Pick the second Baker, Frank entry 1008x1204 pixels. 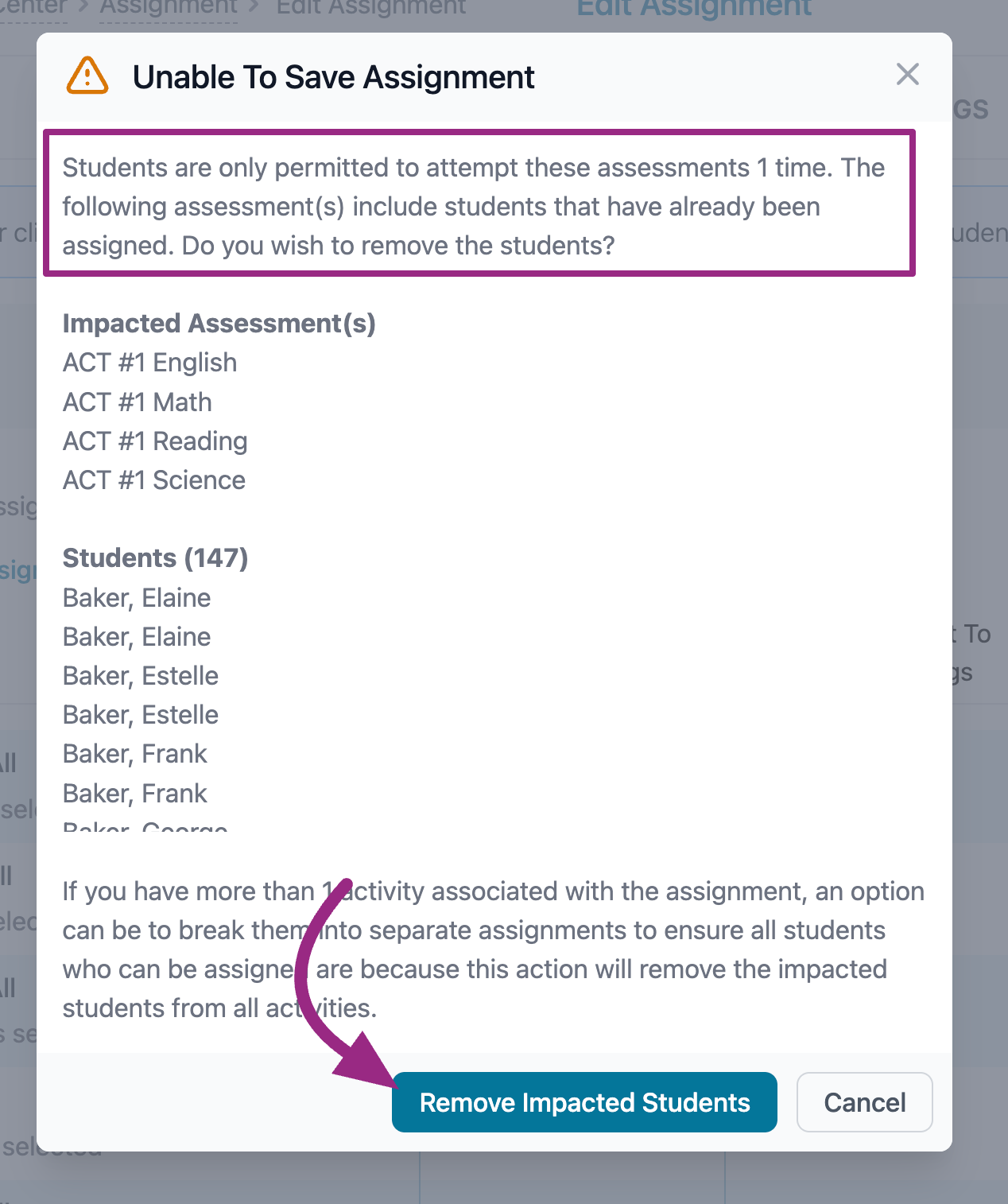click(x=135, y=794)
